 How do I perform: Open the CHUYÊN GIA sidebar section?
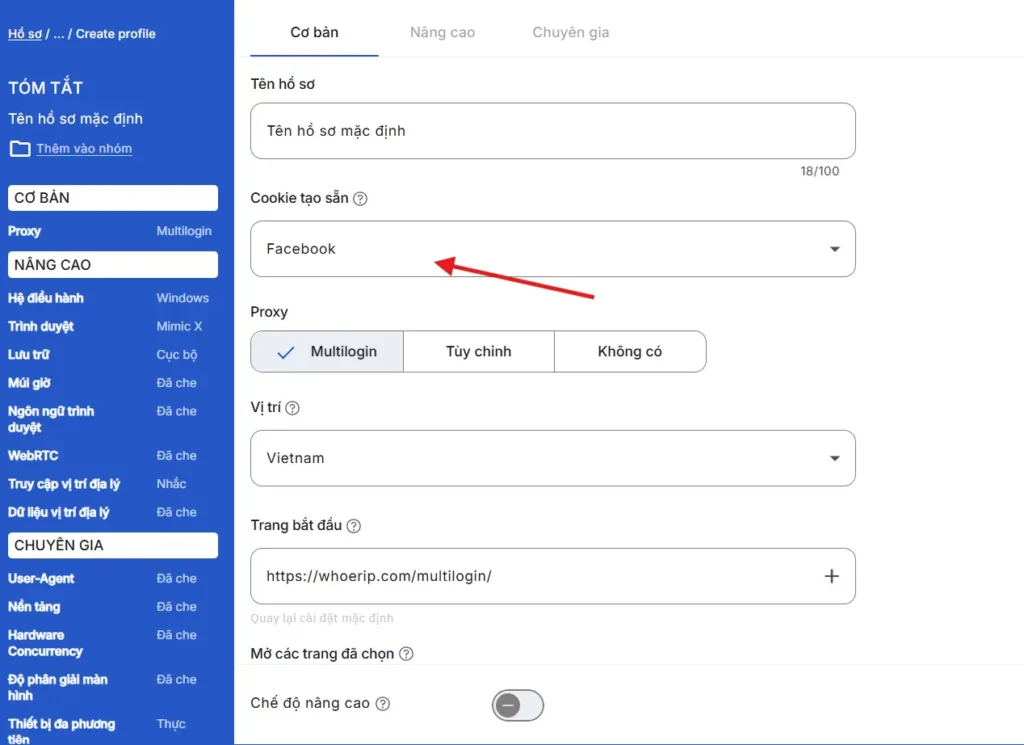pyautogui.click(x=113, y=545)
